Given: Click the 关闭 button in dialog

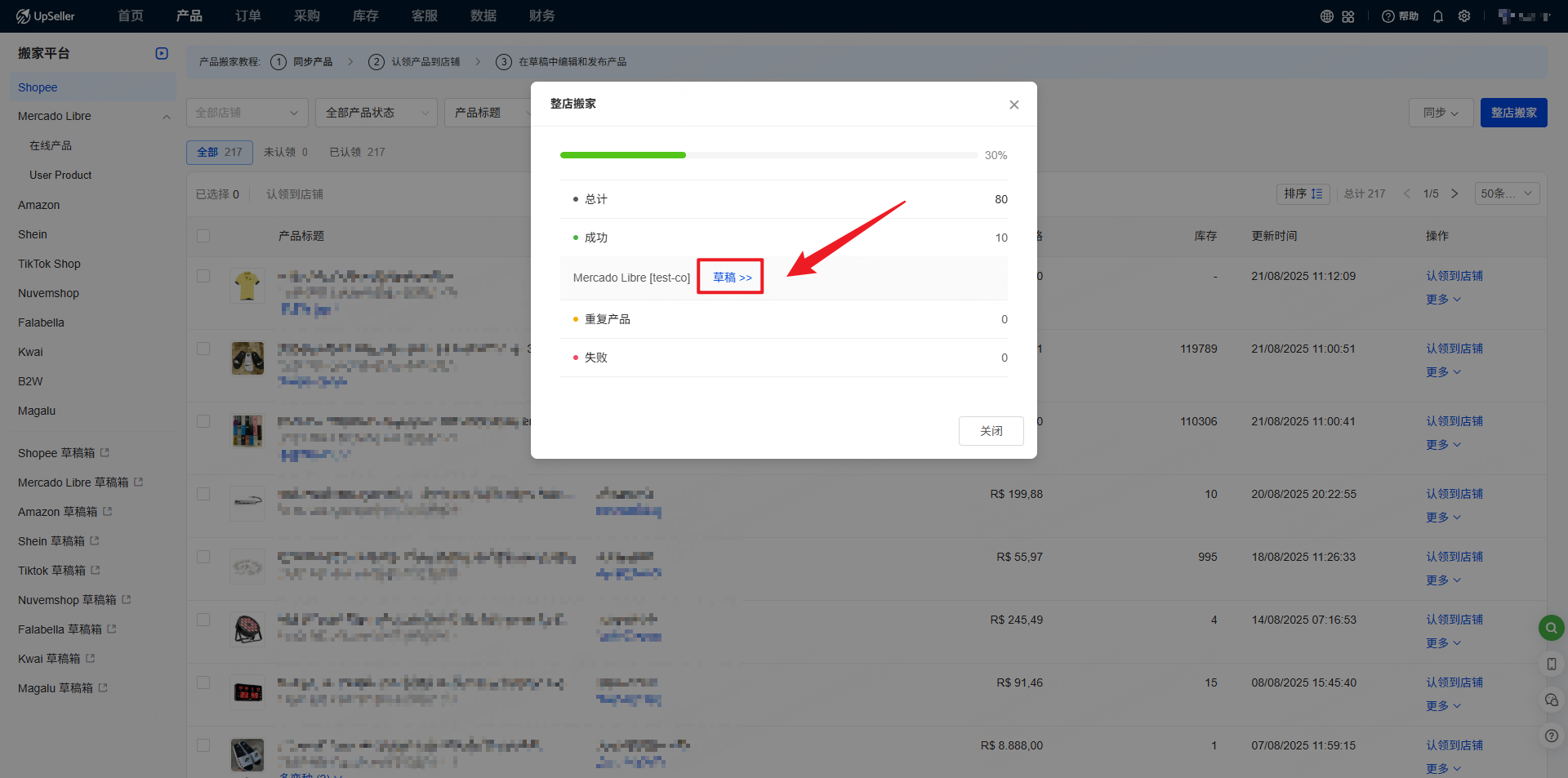Looking at the screenshot, I should (x=991, y=431).
